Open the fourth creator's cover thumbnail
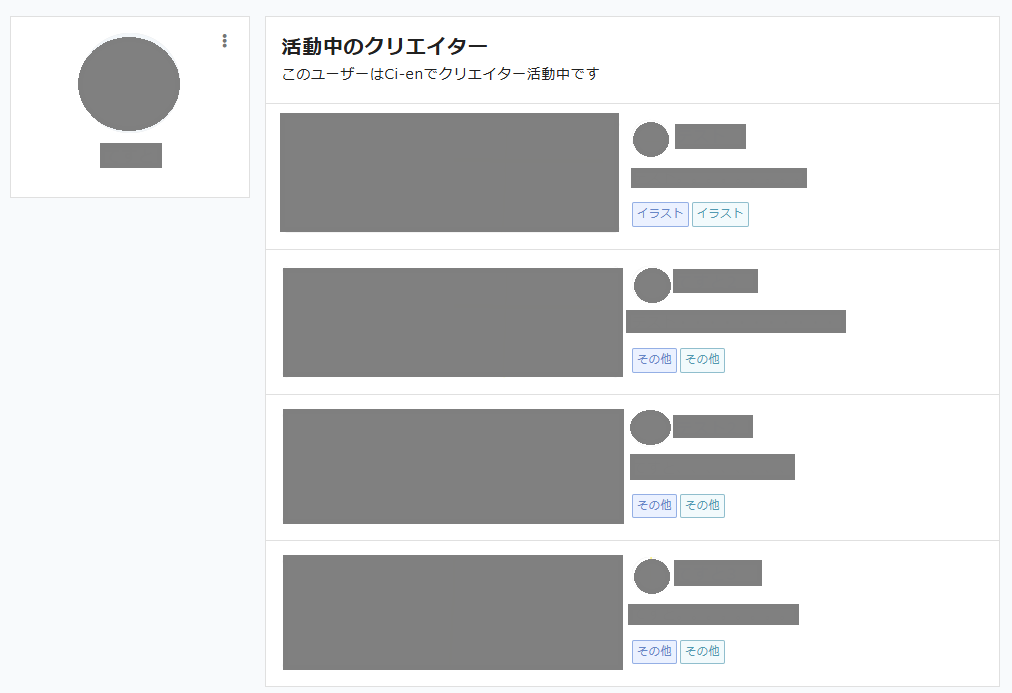The image size is (1012, 693). click(x=453, y=612)
